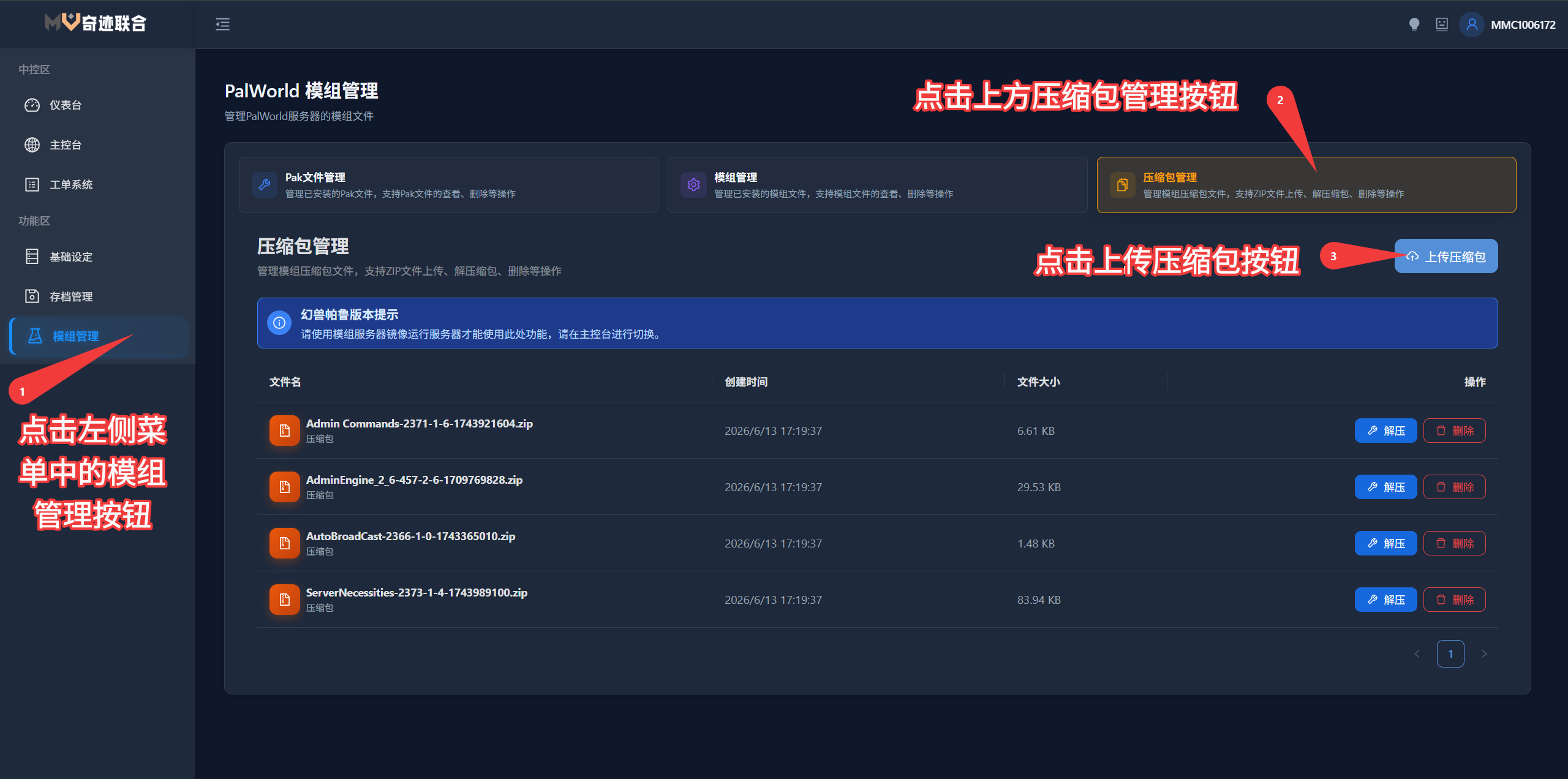
Task: Click the MMC1006172 username
Action: pyautogui.click(x=1523, y=24)
